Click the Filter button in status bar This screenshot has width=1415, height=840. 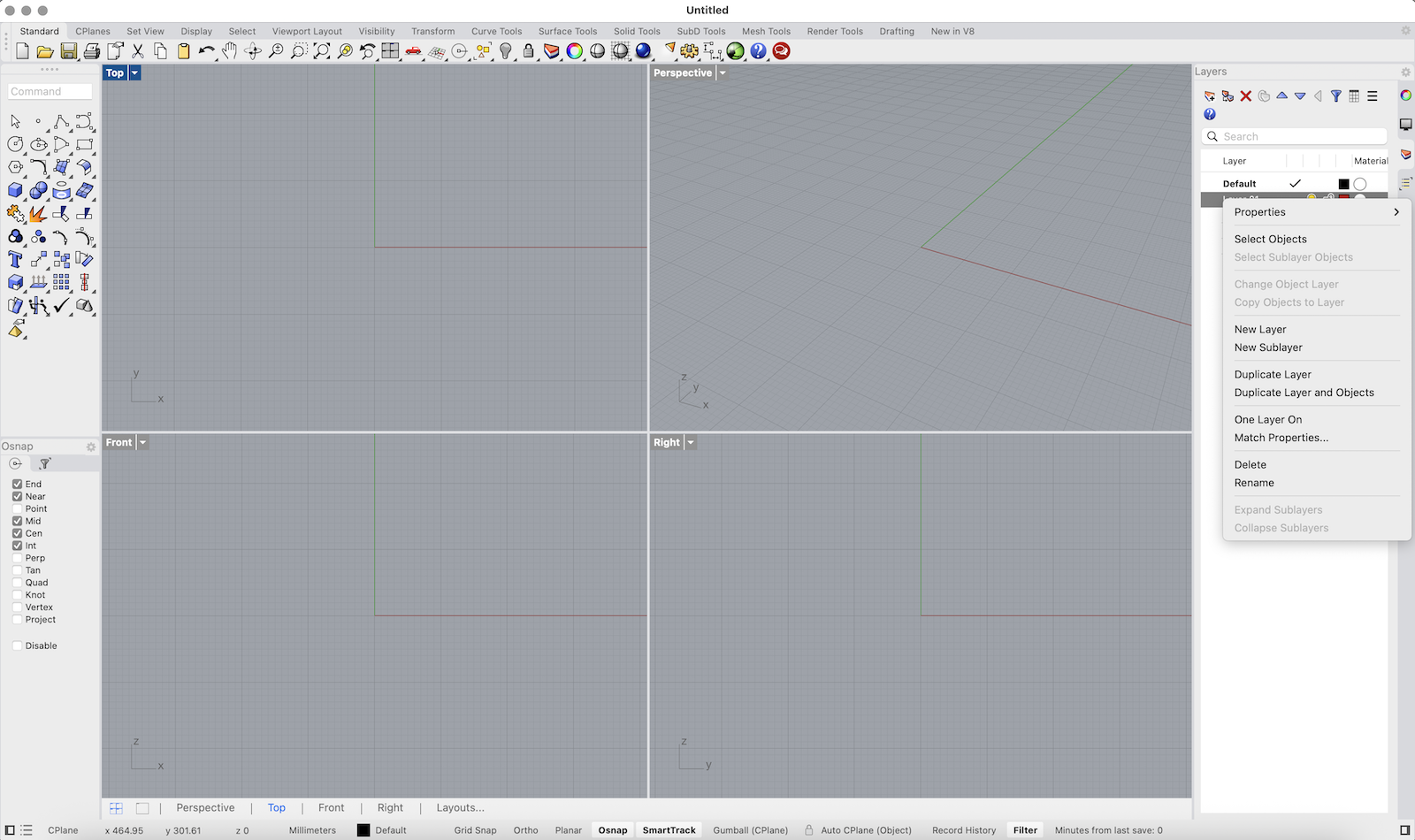point(1025,830)
